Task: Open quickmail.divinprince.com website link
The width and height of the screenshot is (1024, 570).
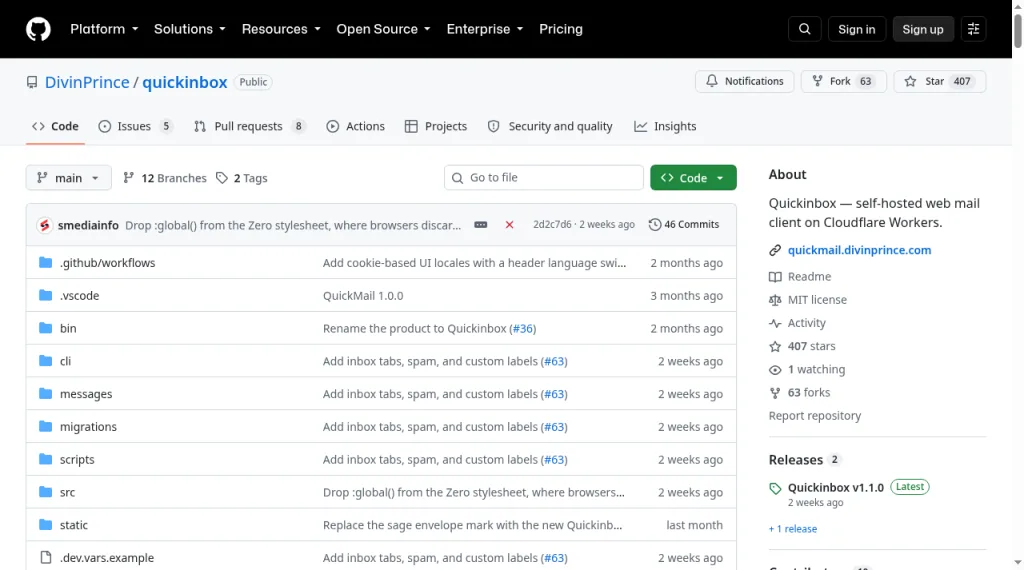Action: [x=859, y=250]
